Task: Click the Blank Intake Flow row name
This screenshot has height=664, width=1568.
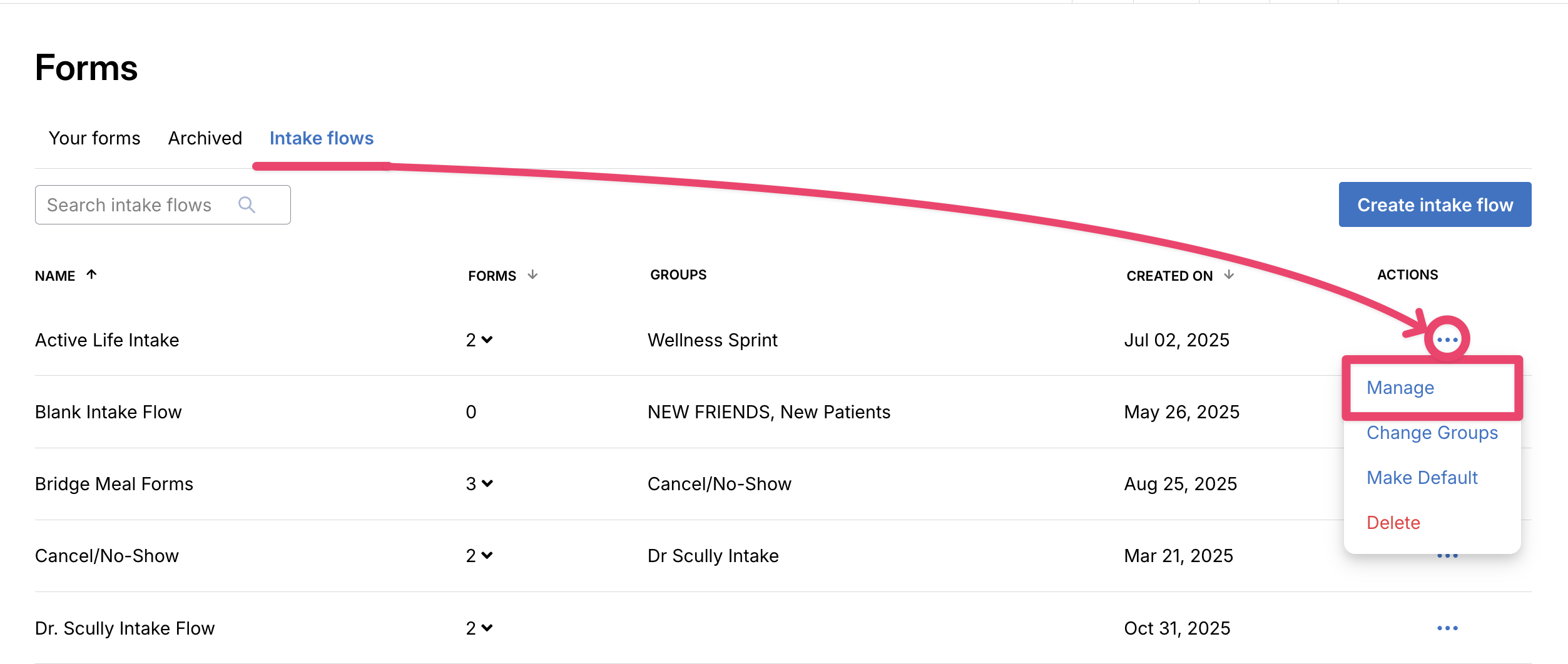Action: (108, 412)
